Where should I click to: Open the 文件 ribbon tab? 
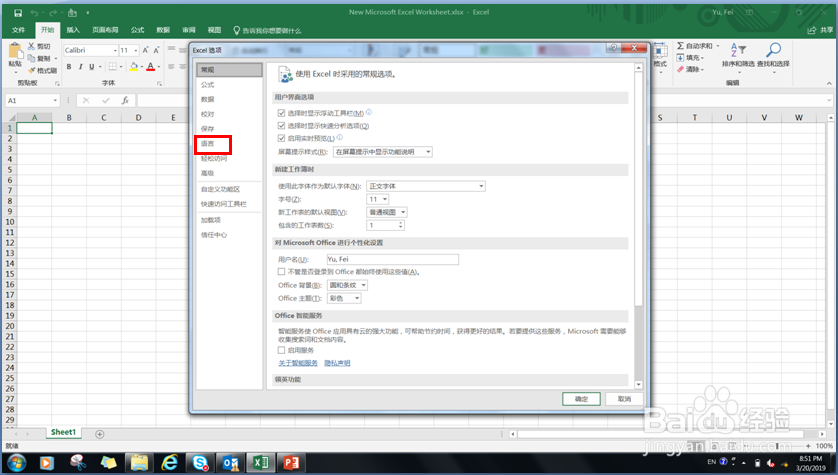(x=19, y=30)
